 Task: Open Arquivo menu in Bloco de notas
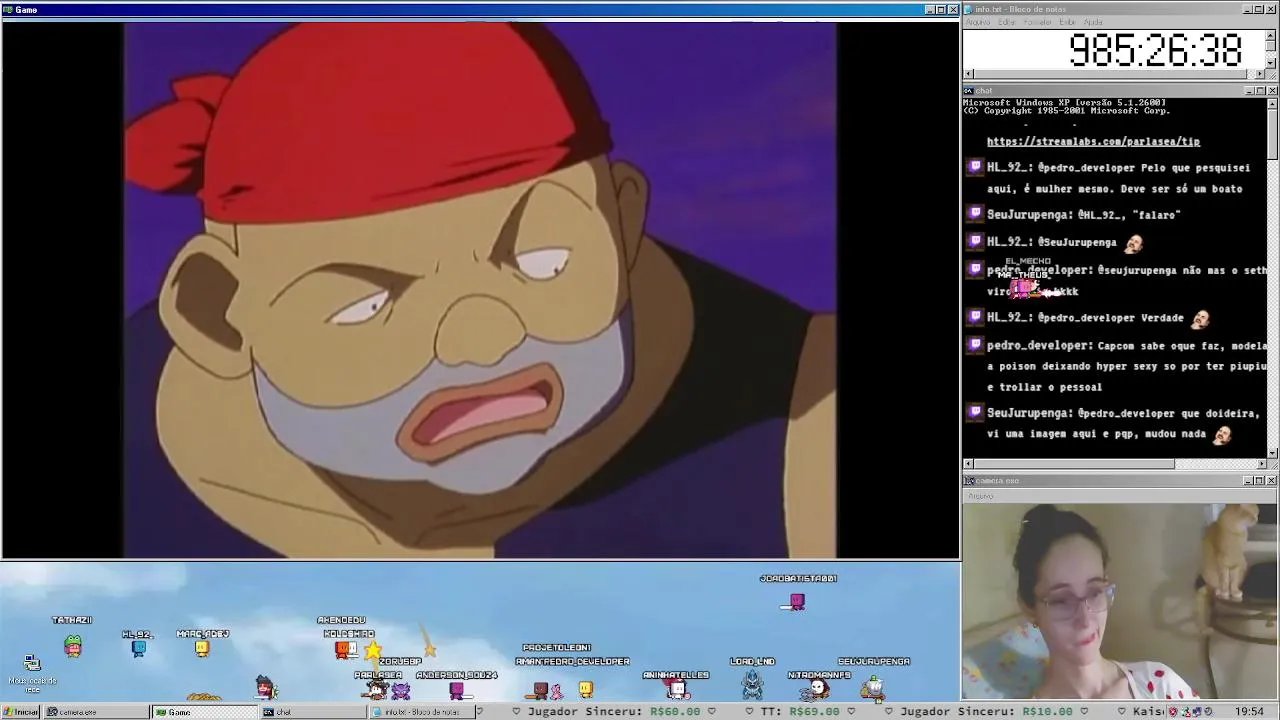(977, 22)
